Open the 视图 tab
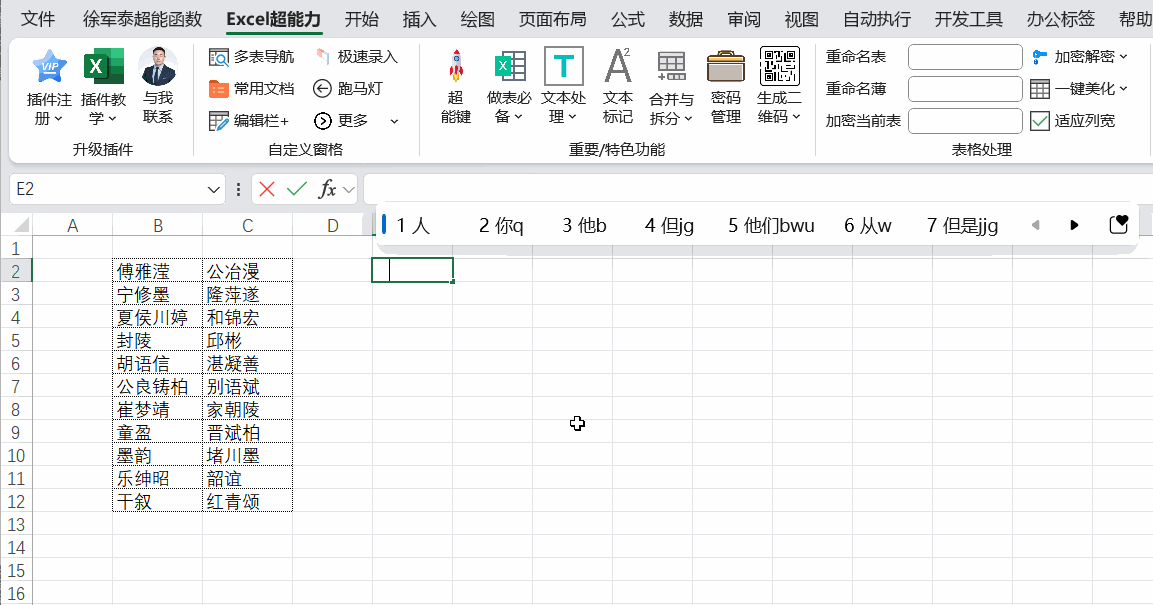 (x=802, y=19)
